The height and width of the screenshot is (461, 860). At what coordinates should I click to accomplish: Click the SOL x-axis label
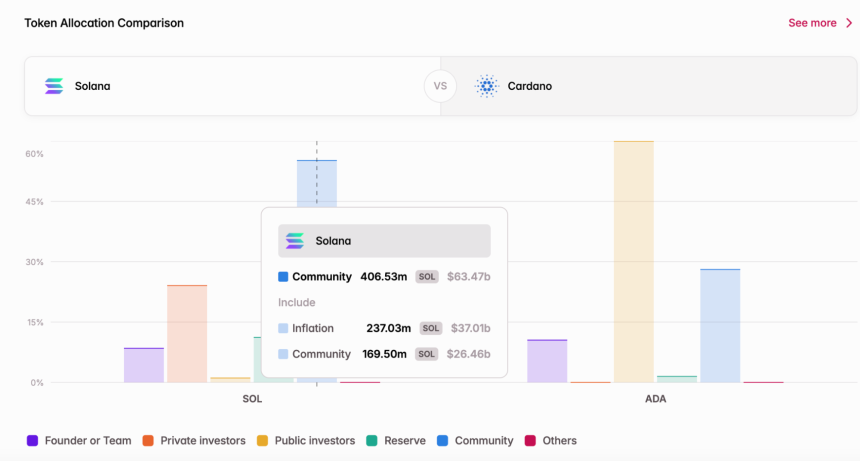coord(252,399)
